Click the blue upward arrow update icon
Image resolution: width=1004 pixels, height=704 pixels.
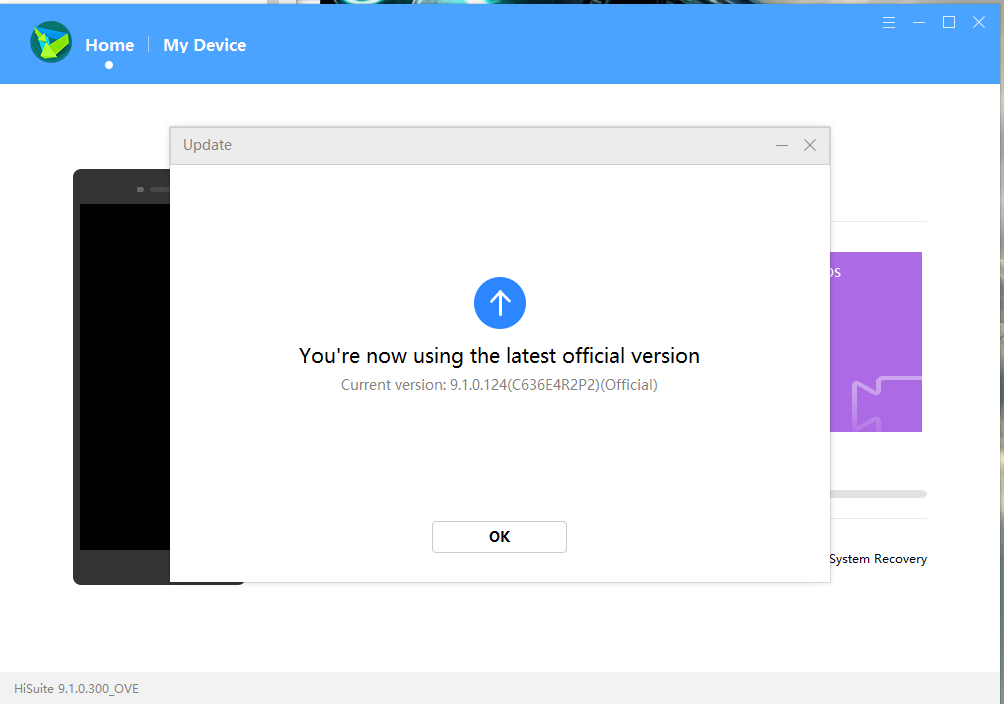(x=500, y=303)
